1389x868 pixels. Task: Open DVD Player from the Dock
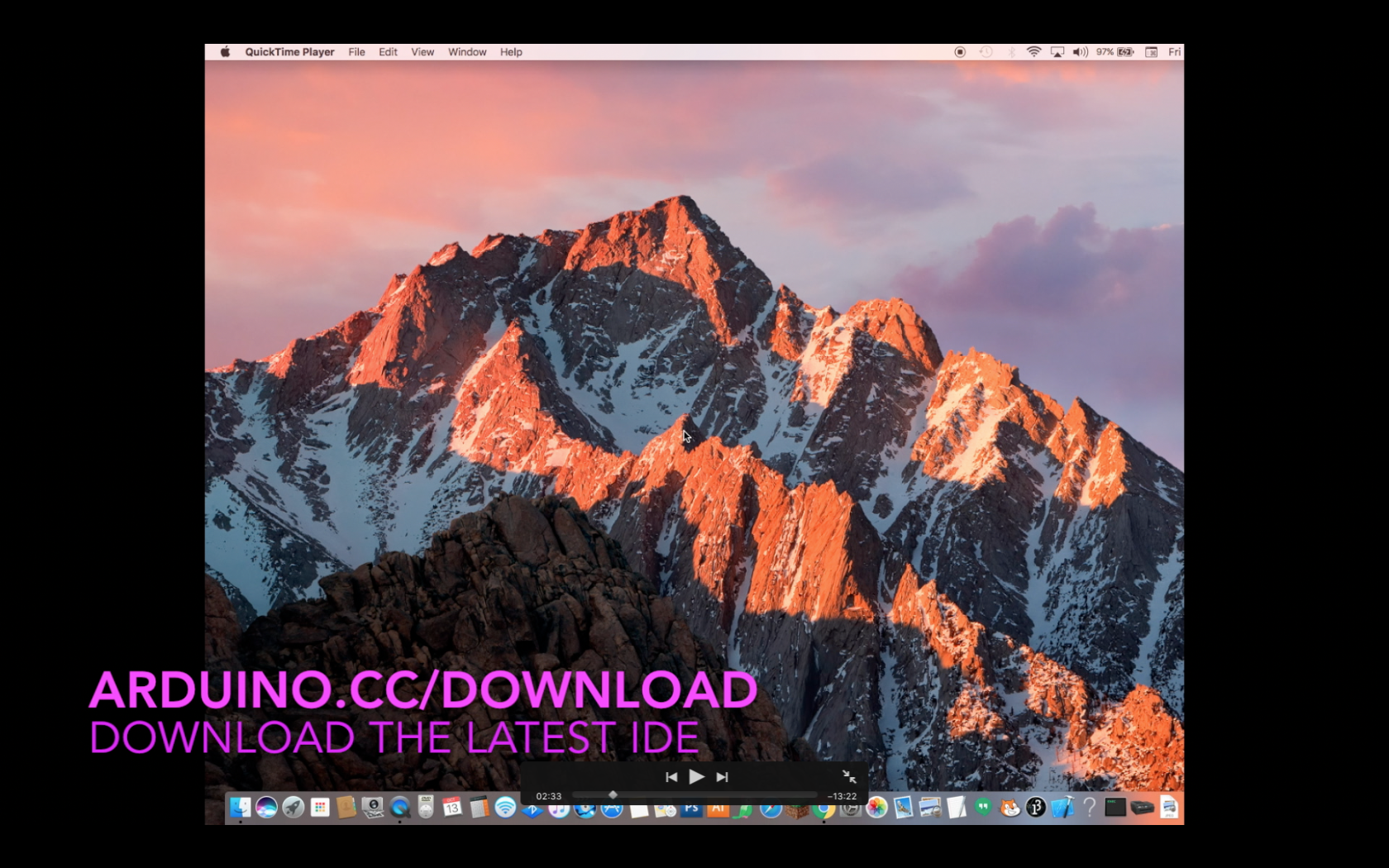point(426,808)
